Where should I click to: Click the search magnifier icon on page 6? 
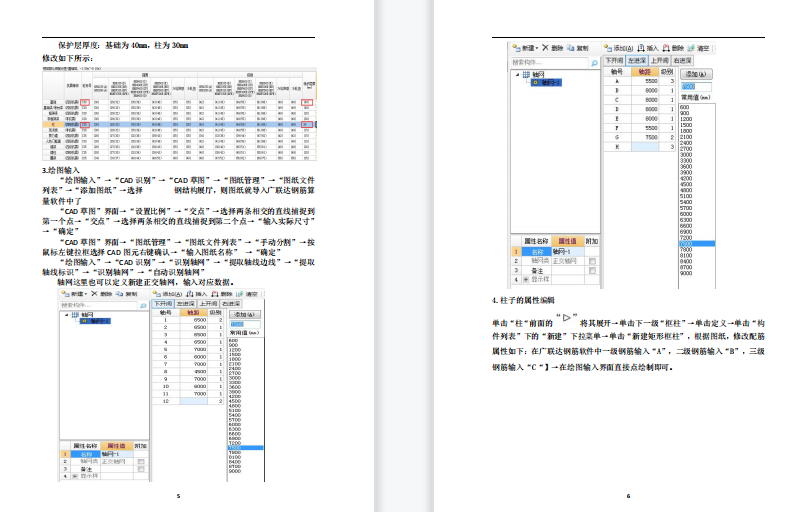tap(594, 63)
